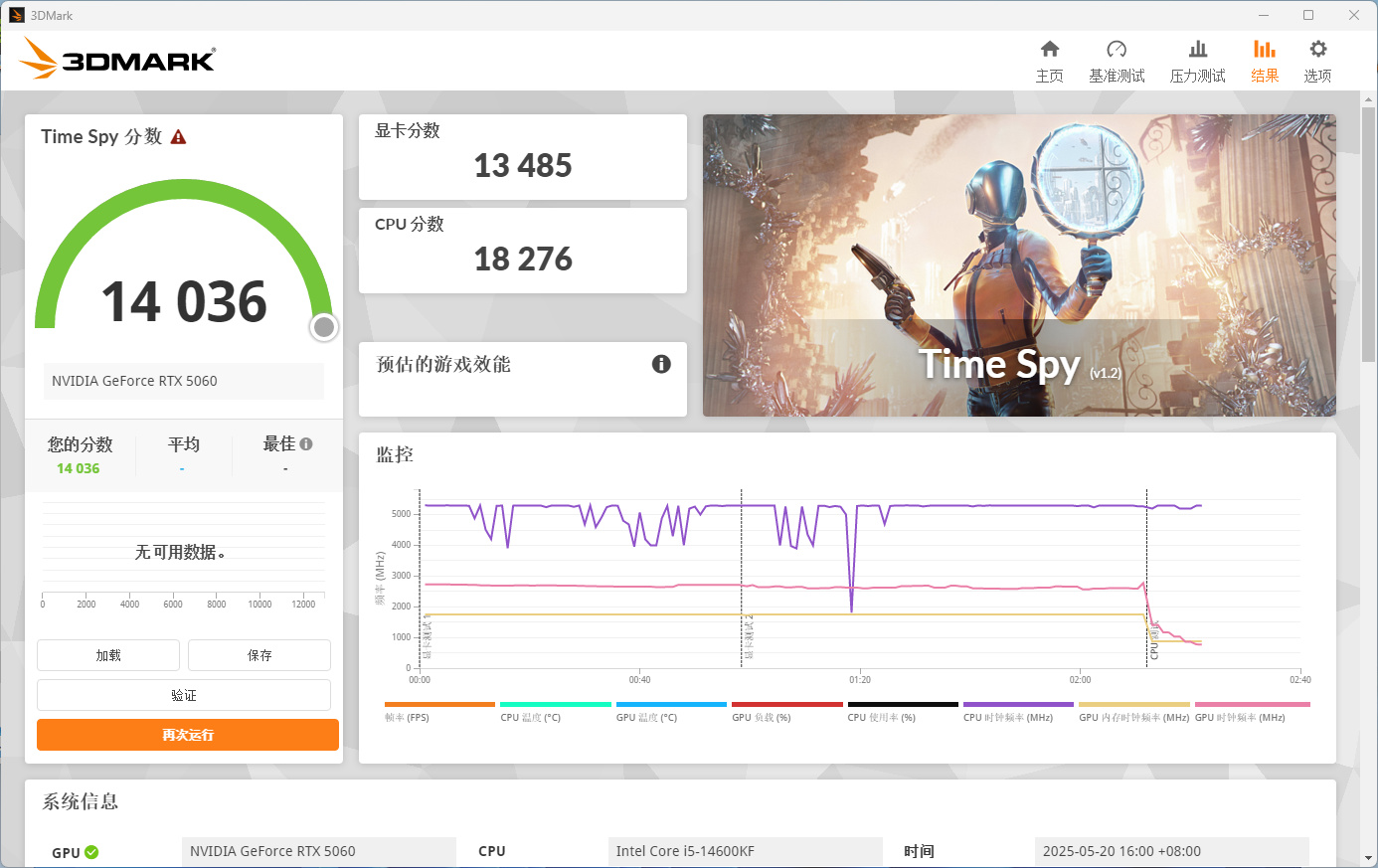Click the 显卡测试 2 marker line in the chart

(x=742, y=579)
